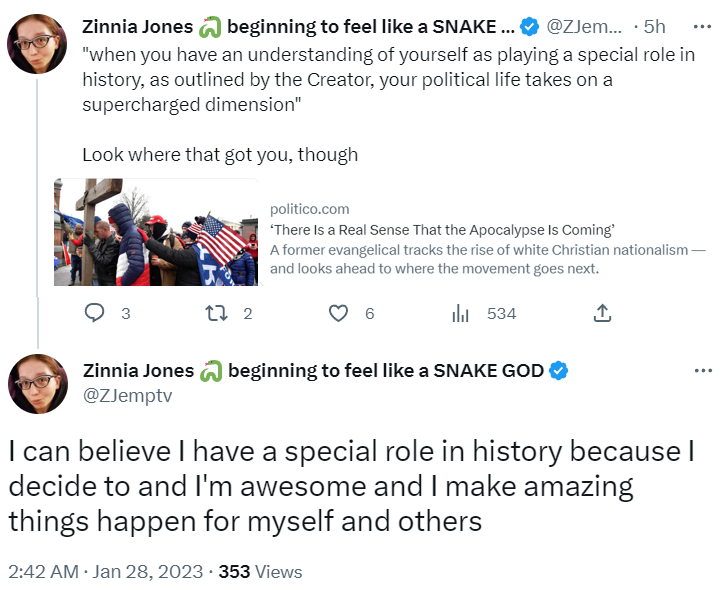The width and height of the screenshot is (720, 590).
Task: Click Zinnia Jones name on lower tweet
Action: click(139, 371)
